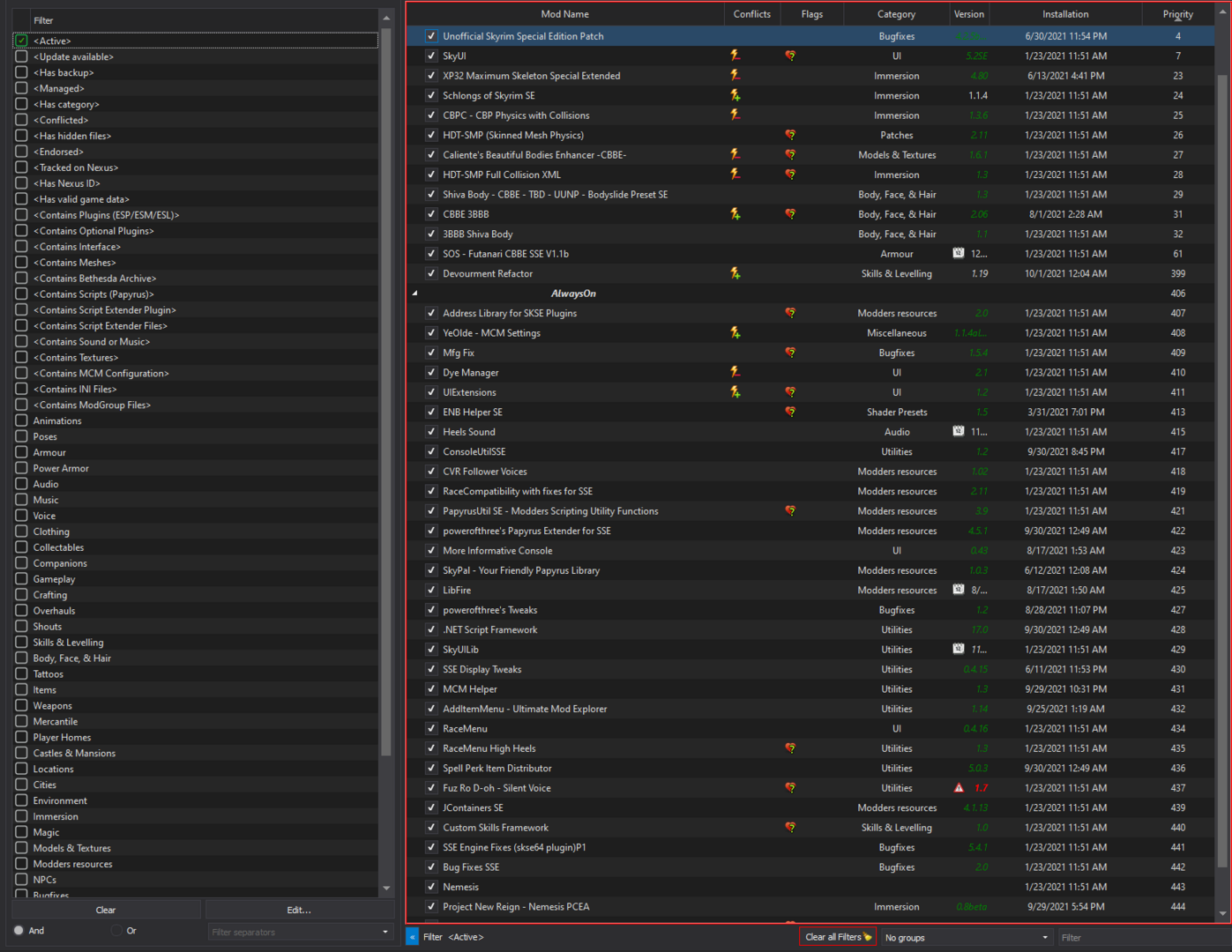Click heart flag icon for HDT-SMP Full Collision XML
The image size is (1232, 952).
point(790,175)
